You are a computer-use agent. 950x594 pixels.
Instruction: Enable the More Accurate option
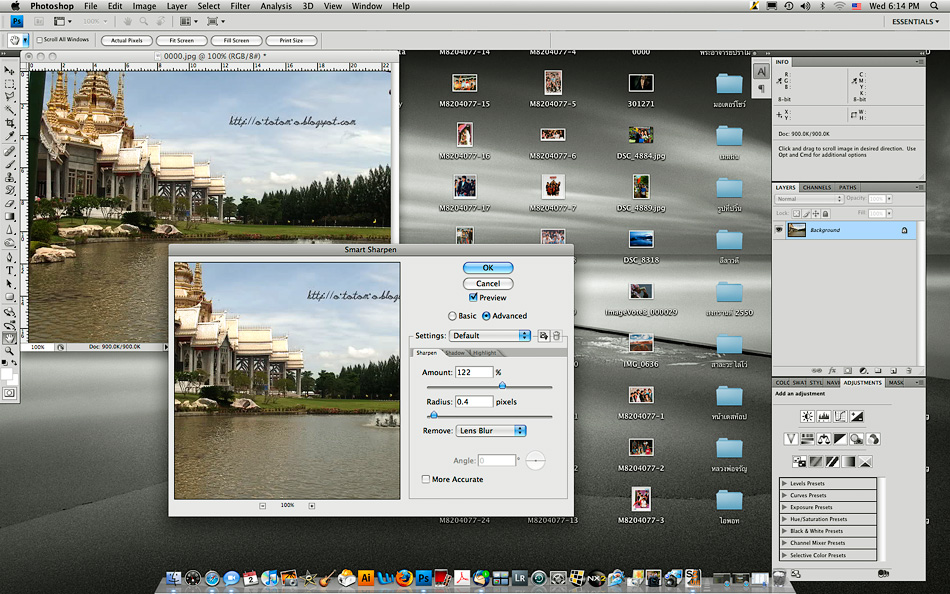(426, 480)
